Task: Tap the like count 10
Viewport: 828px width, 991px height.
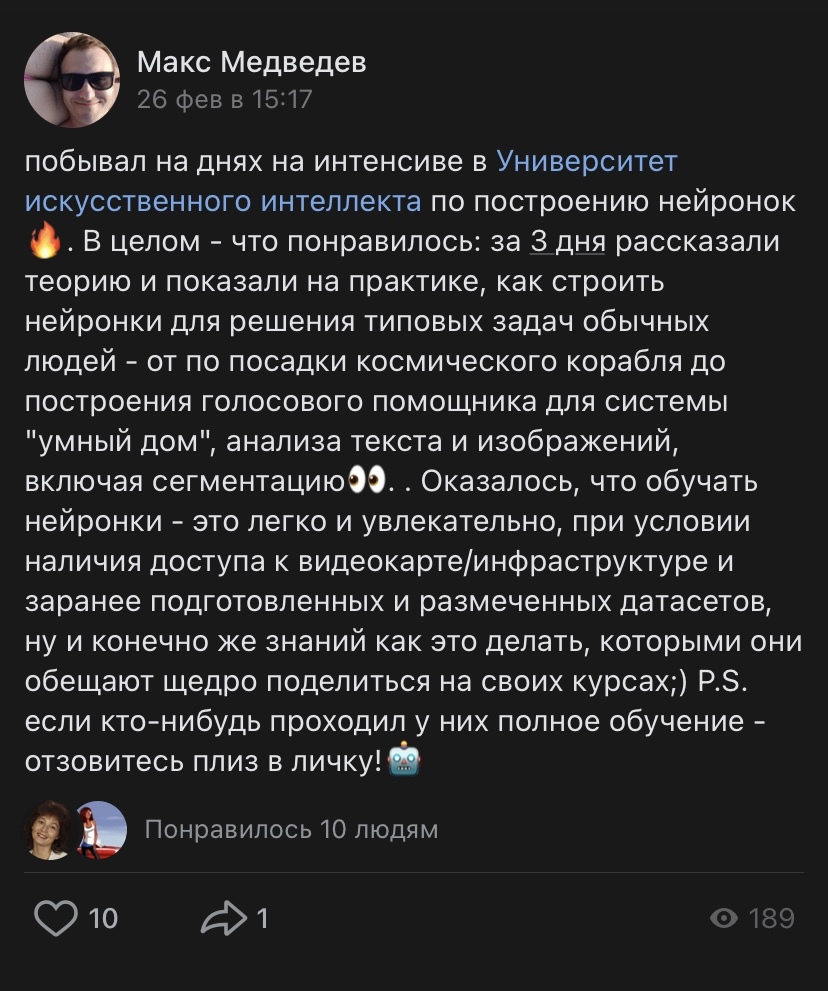Action: tap(103, 918)
